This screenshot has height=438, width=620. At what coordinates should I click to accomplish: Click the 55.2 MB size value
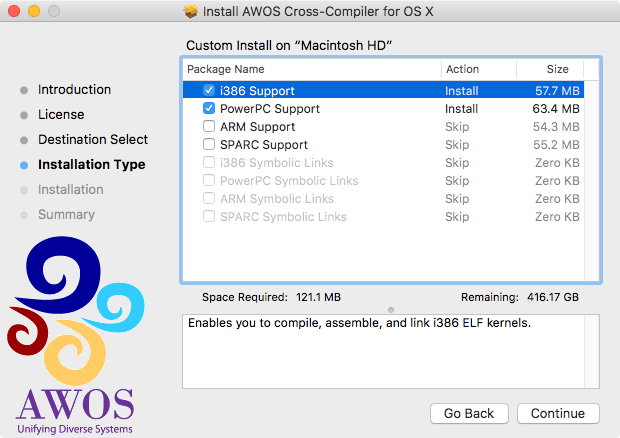tap(556, 145)
